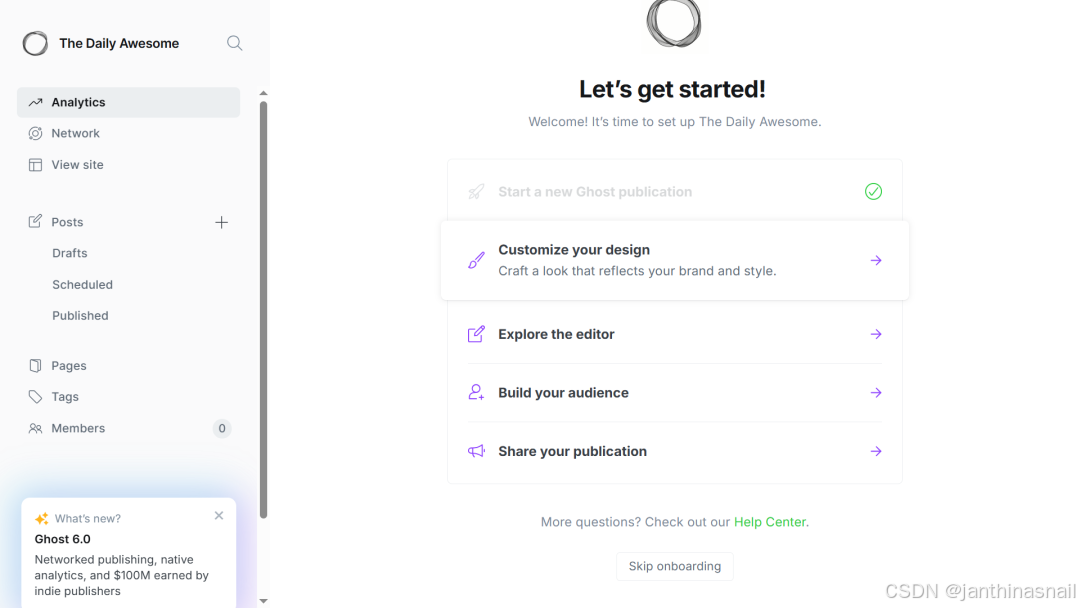
Task: Open the Customize your design arrow
Action: click(876, 260)
